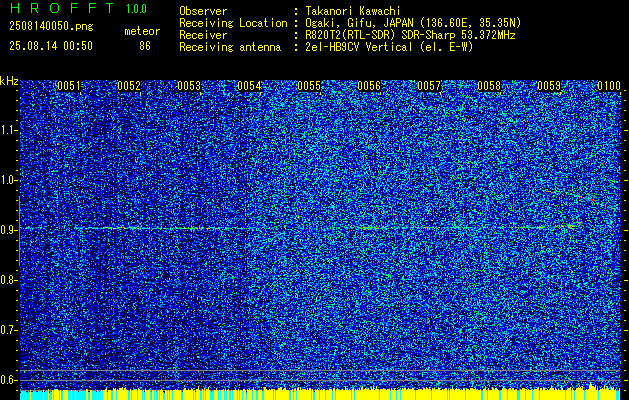Viewport: 629px width, 400px height.
Task: Click the meteor count 86
Action: coord(145,46)
